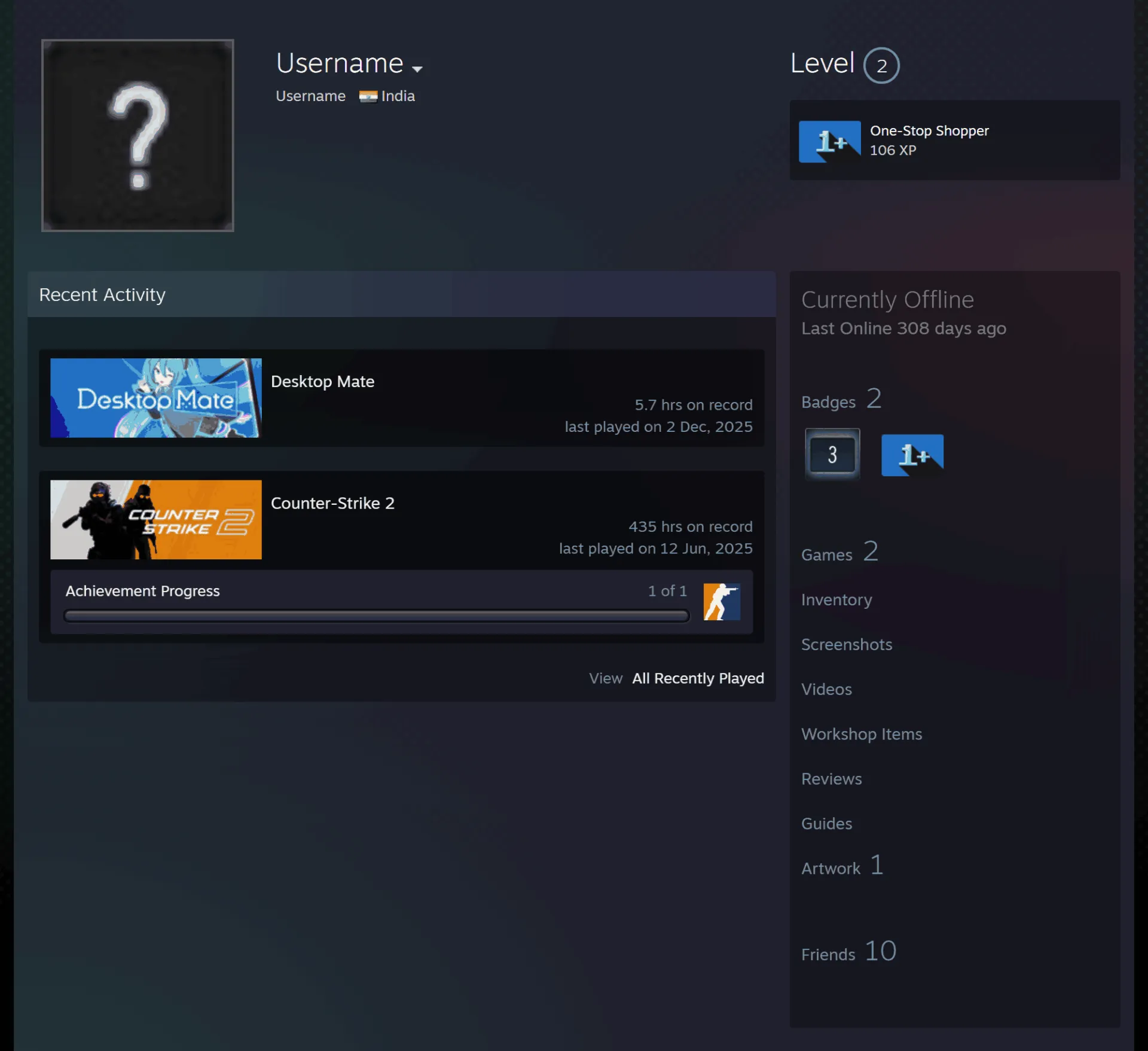Click '106 XP' text
The width and height of the screenshot is (1148, 1051).
point(893,150)
